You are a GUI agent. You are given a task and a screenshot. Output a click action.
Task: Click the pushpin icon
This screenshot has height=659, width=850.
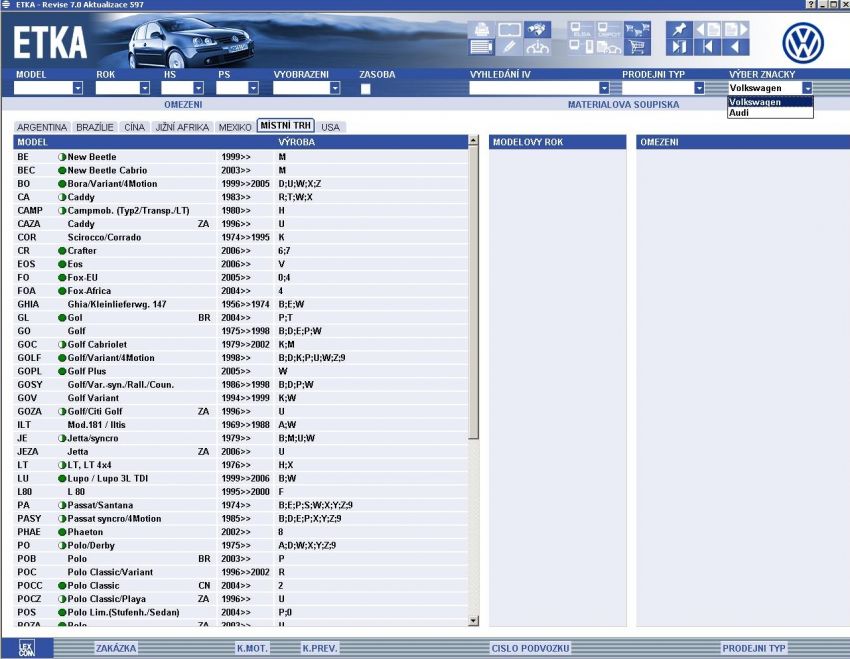[x=679, y=29]
